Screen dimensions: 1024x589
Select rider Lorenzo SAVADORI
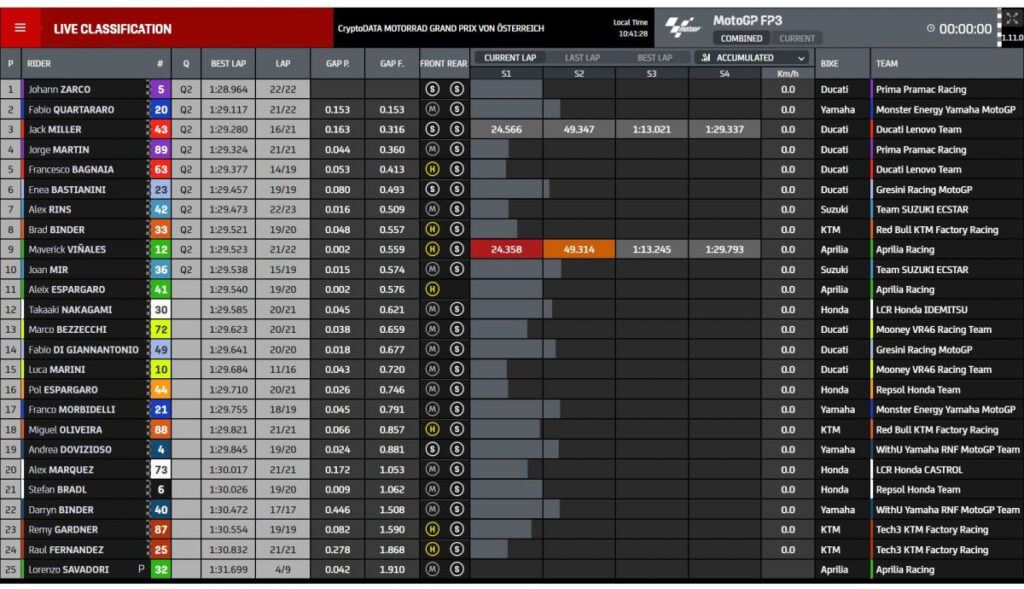coord(68,569)
